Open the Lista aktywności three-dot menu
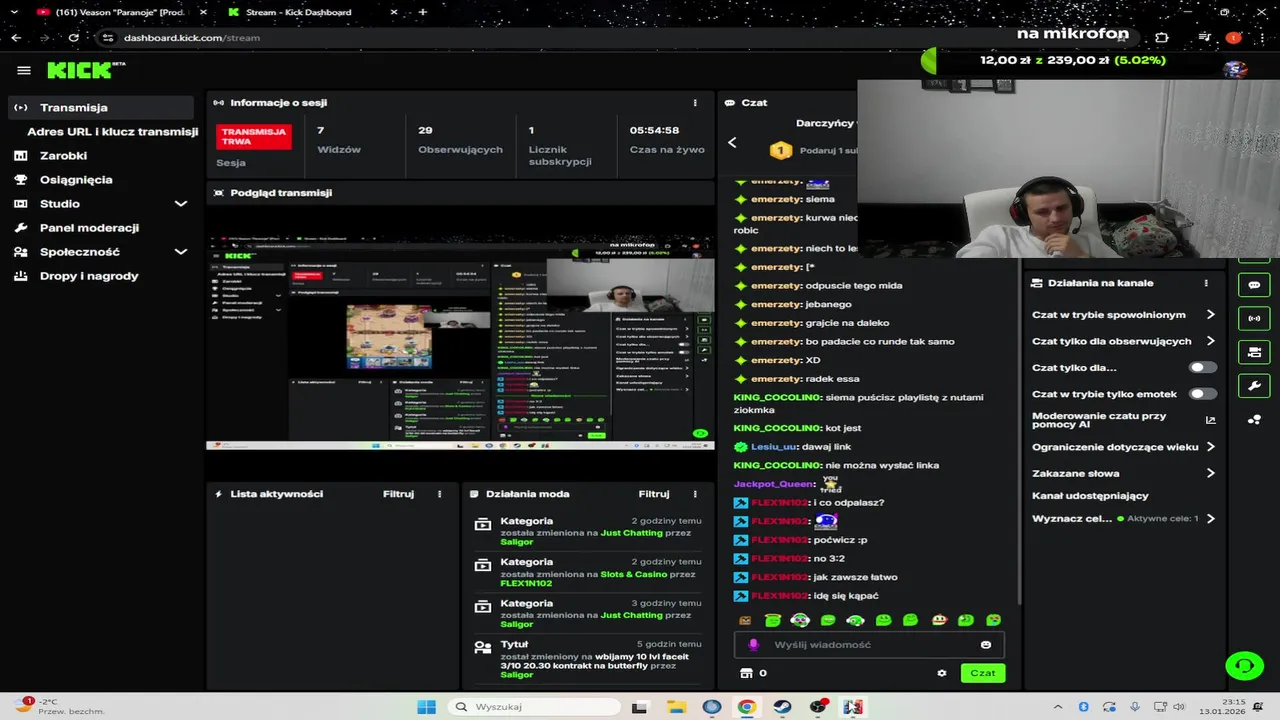 [439, 494]
